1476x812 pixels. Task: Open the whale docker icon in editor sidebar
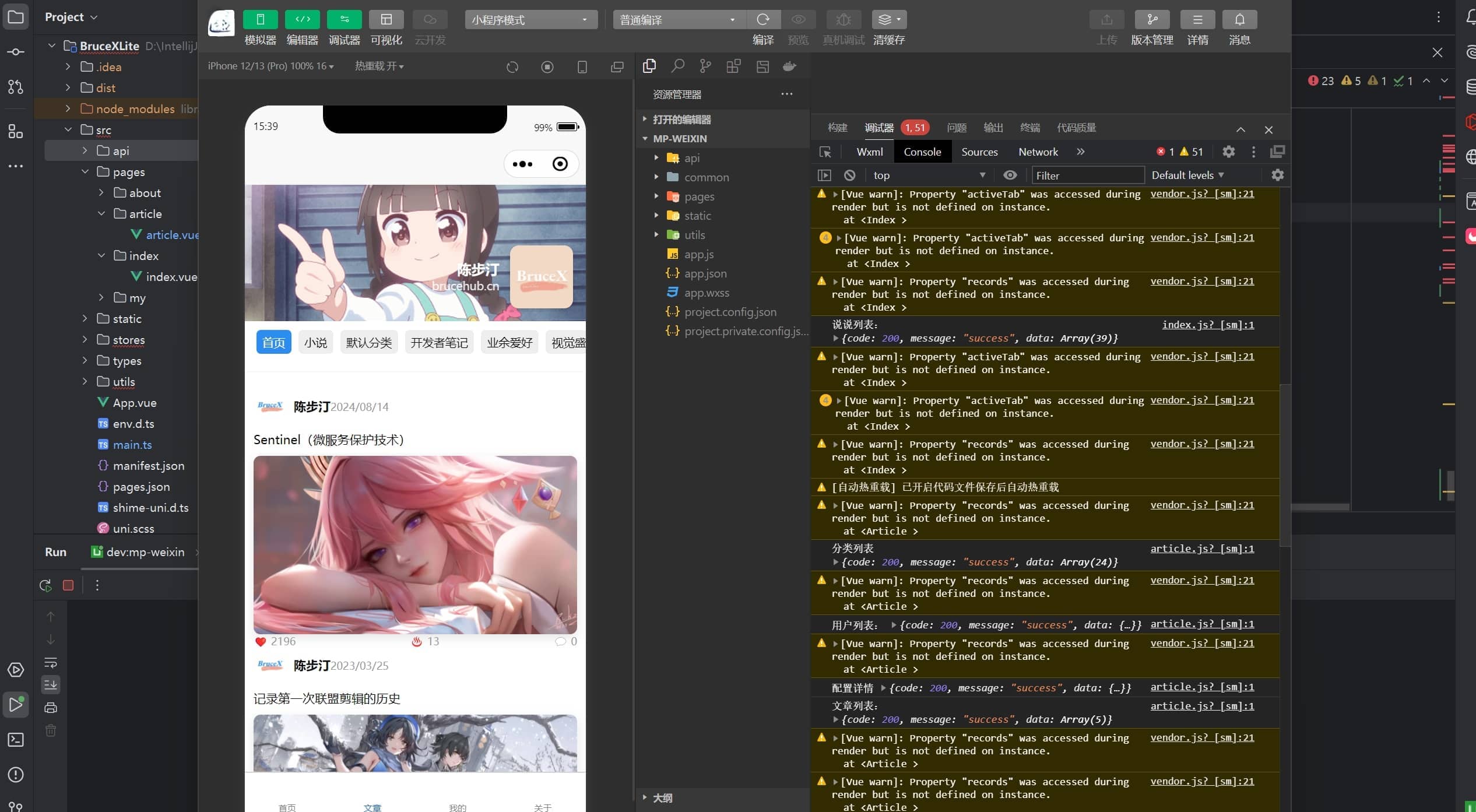pyautogui.click(x=789, y=66)
